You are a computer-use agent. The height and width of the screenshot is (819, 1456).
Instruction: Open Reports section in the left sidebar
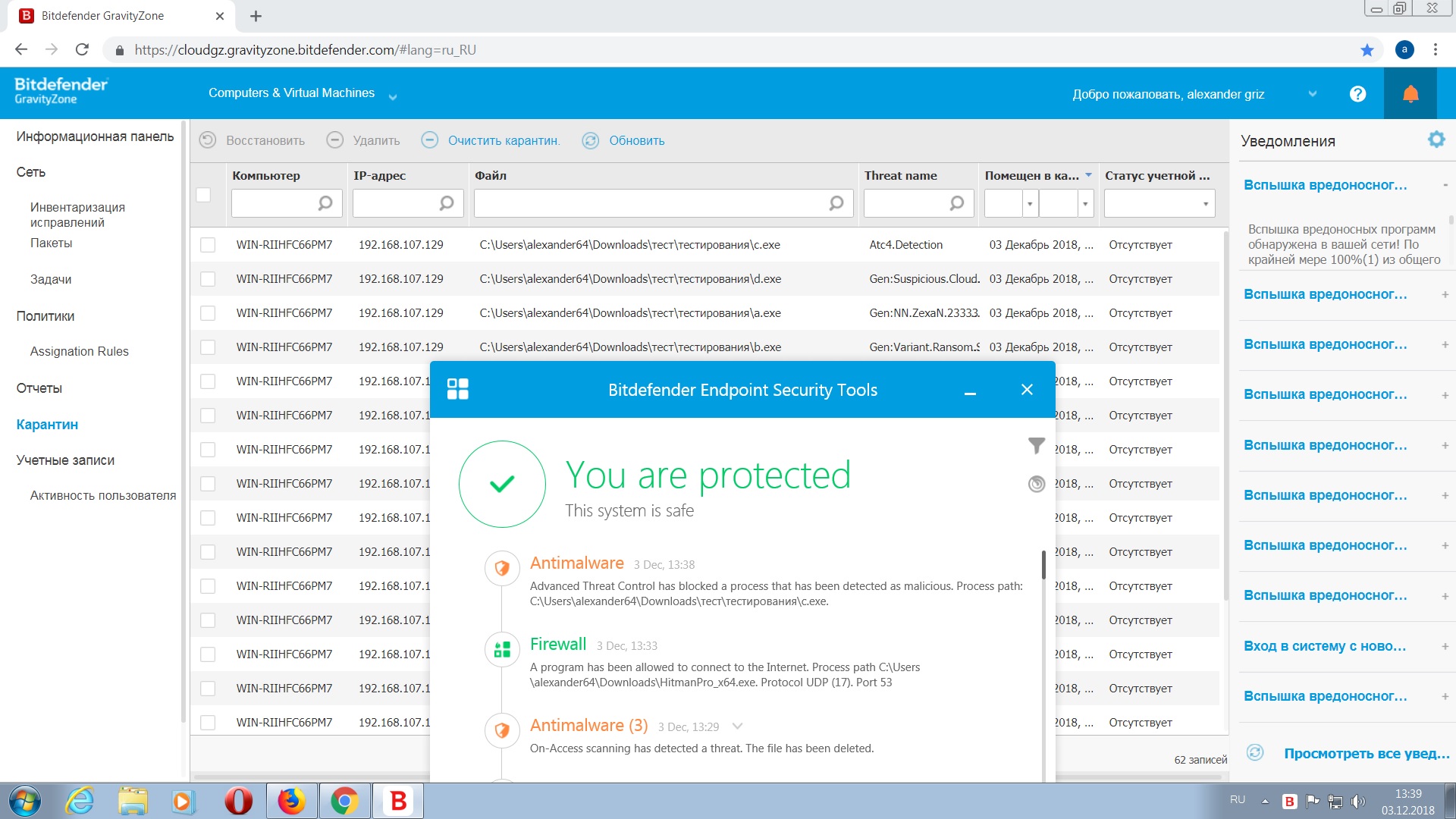tap(39, 388)
